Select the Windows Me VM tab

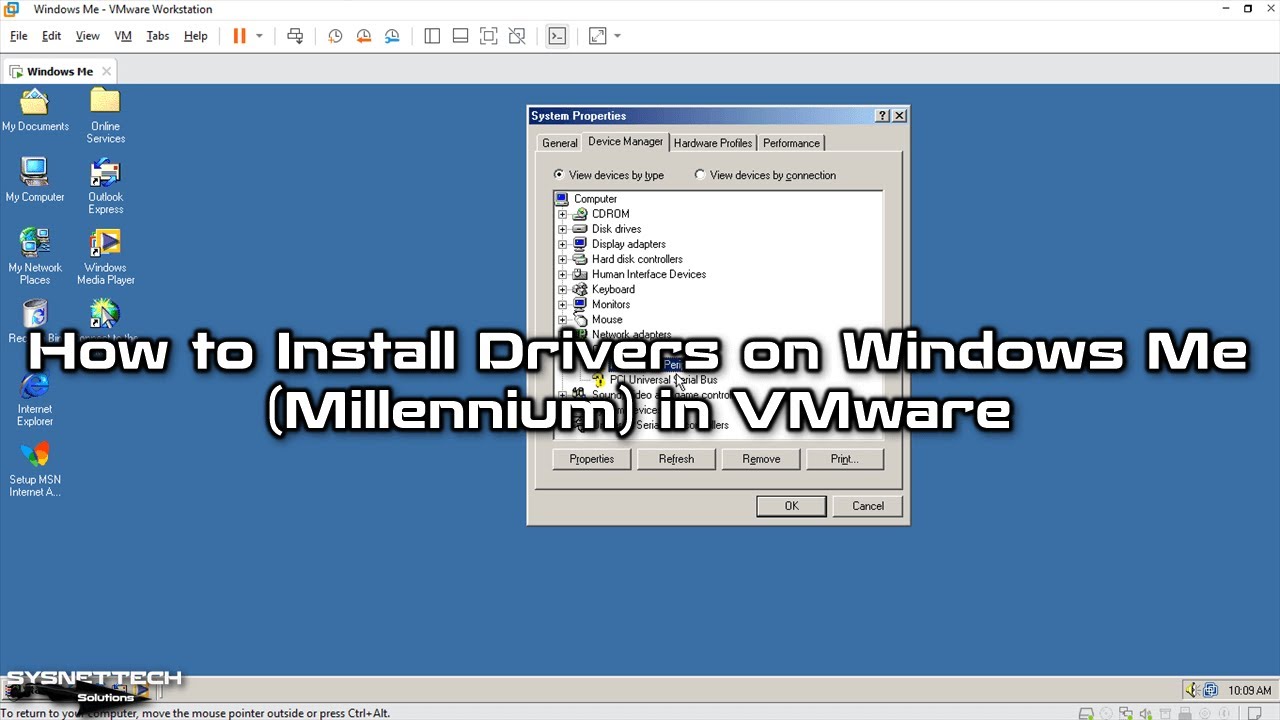pyautogui.click(x=60, y=71)
